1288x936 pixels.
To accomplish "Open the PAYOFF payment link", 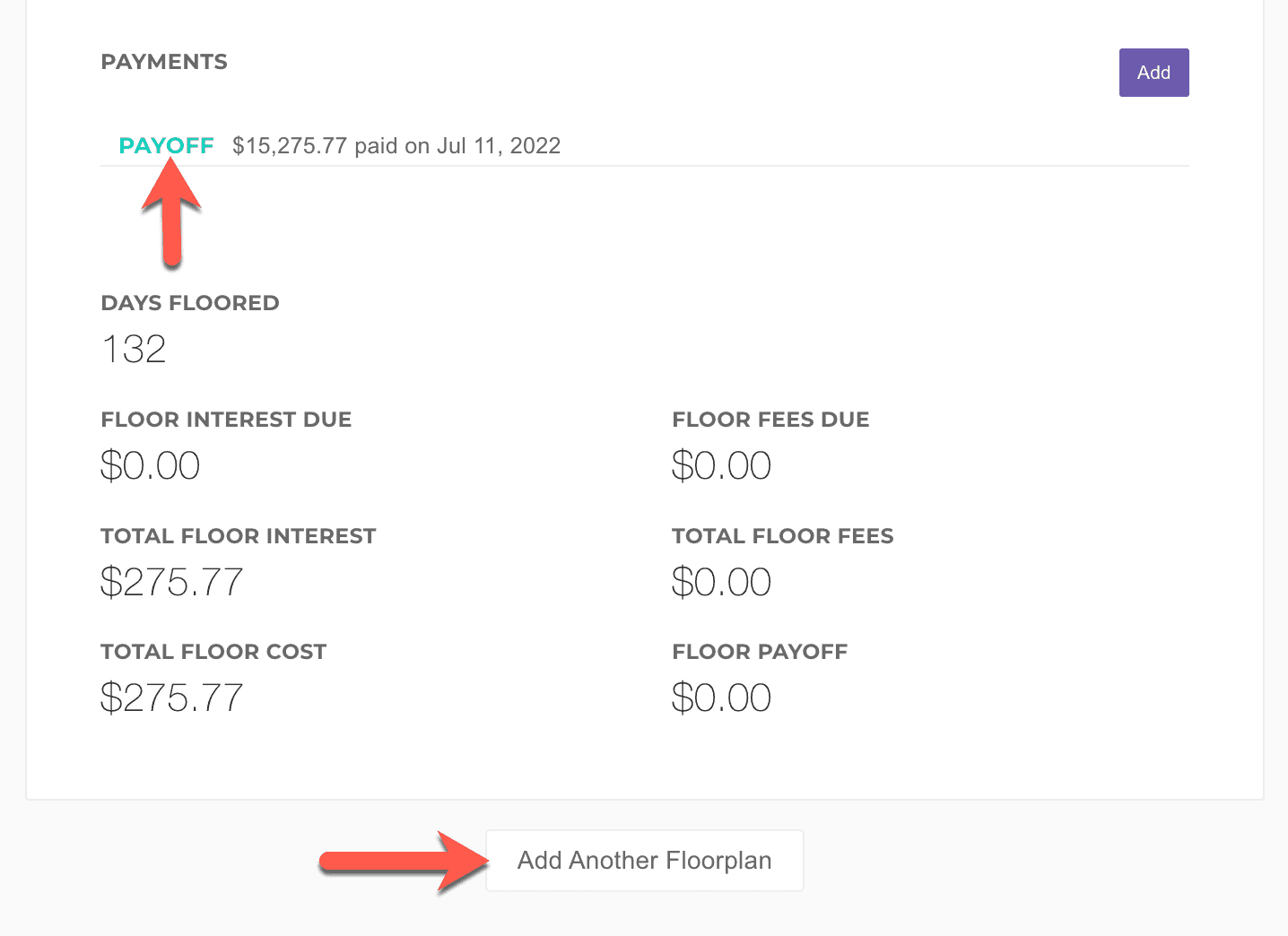I will pyautogui.click(x=166, y=146).
